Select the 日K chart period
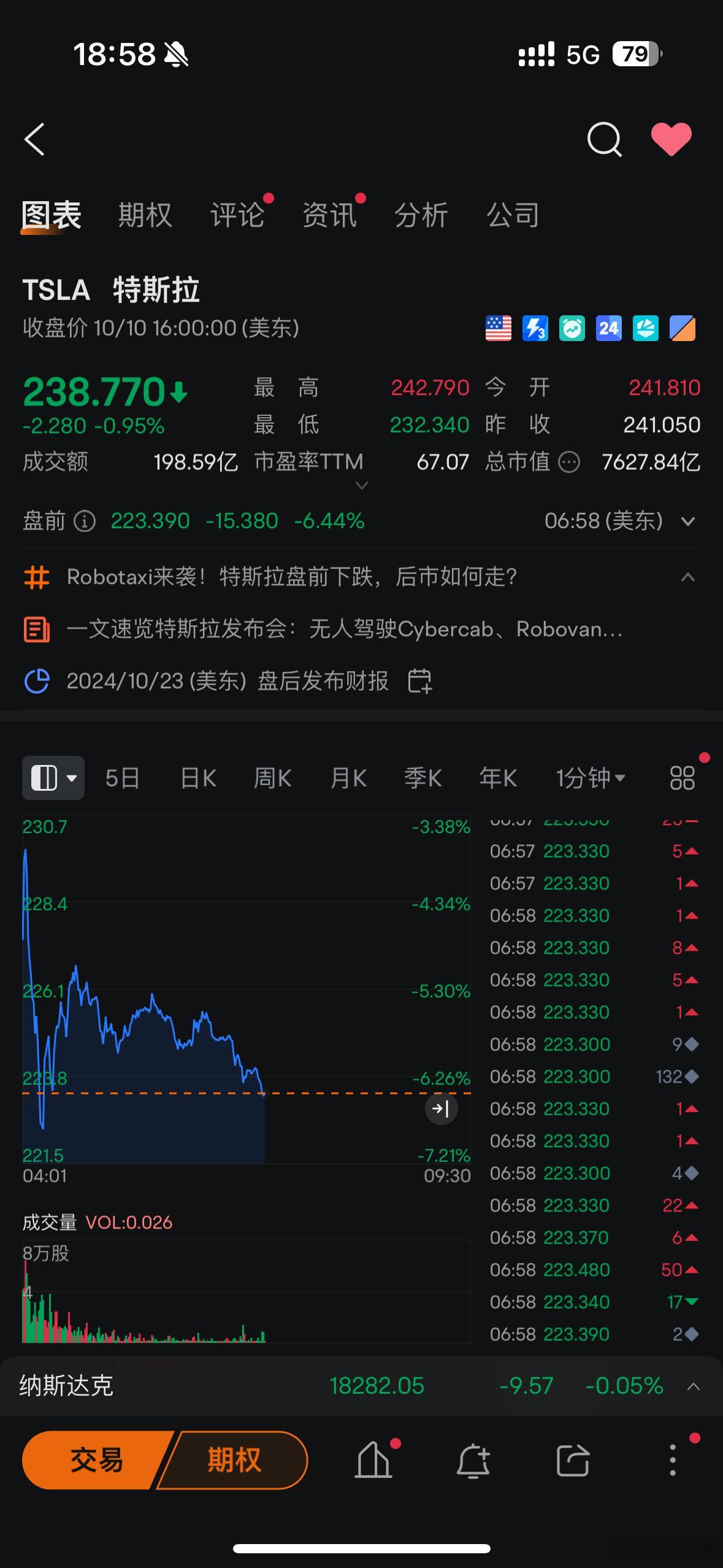This screenshot has height=1568, width=723. click(x=198, y=778)
